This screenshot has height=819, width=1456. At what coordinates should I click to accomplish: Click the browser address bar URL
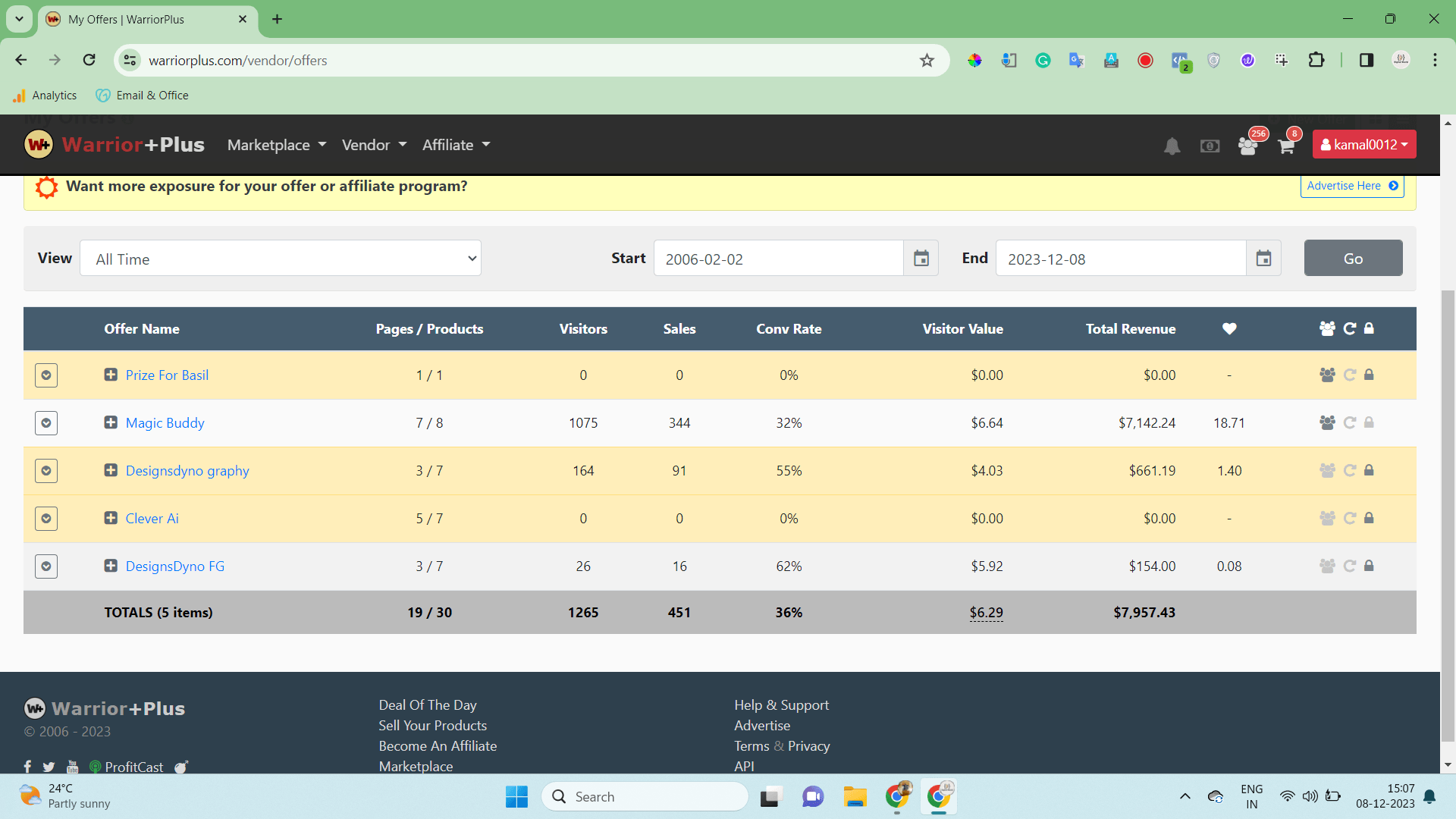click(x=238, y=61)
